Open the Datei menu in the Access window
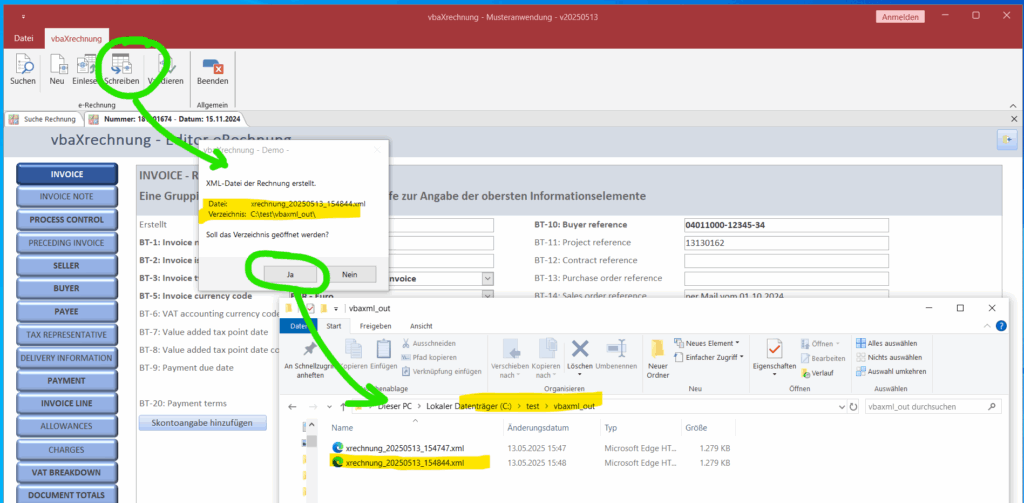 [24, 39]
